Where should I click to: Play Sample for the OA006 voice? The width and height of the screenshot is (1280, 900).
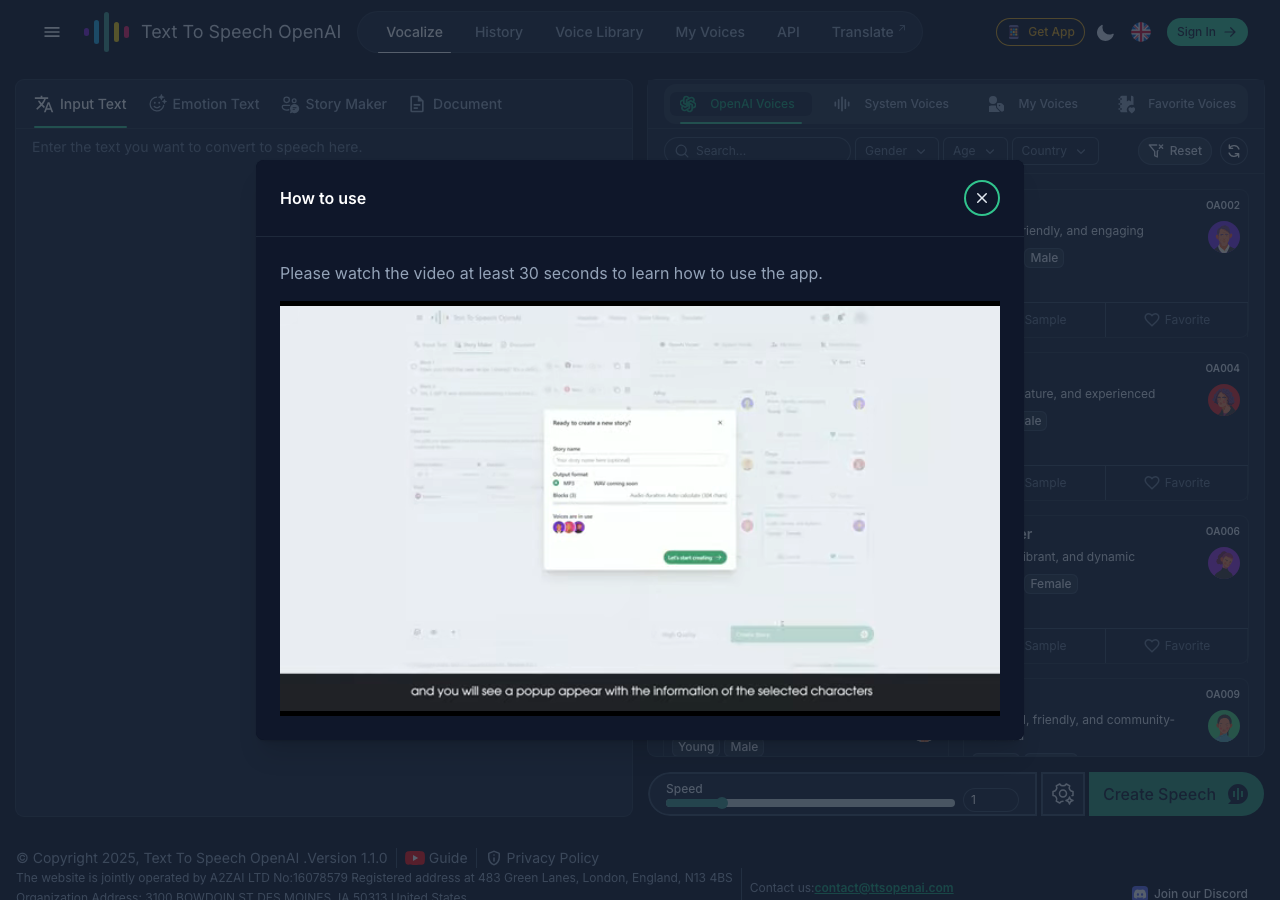point(1045,646)
